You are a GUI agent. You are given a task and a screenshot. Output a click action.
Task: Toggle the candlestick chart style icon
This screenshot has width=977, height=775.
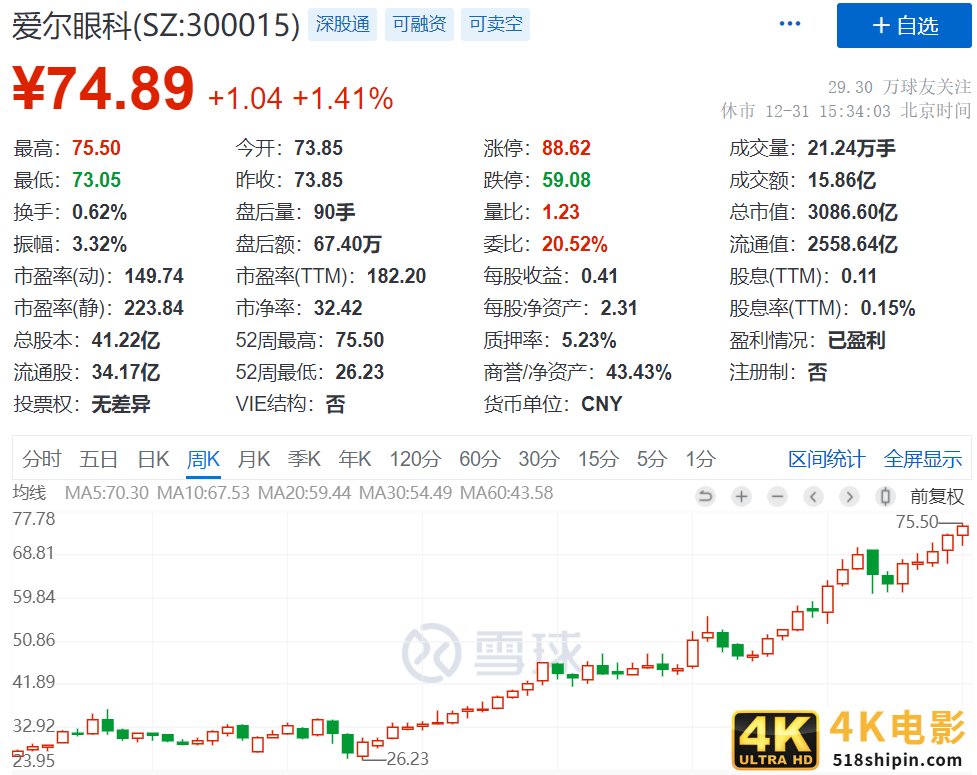click(x=885, y=497)
